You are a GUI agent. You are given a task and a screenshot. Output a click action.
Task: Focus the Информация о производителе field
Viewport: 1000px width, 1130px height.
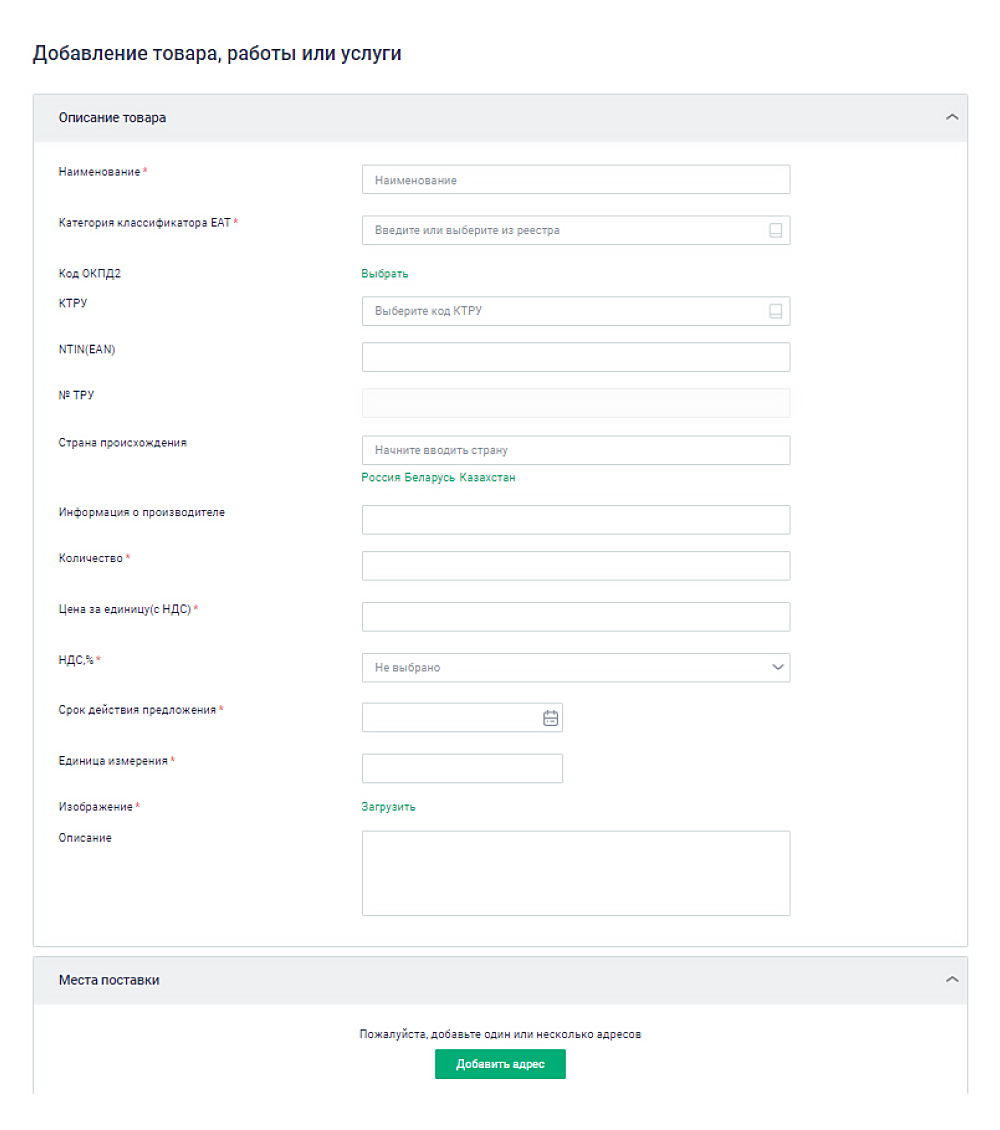coord(575,520)
